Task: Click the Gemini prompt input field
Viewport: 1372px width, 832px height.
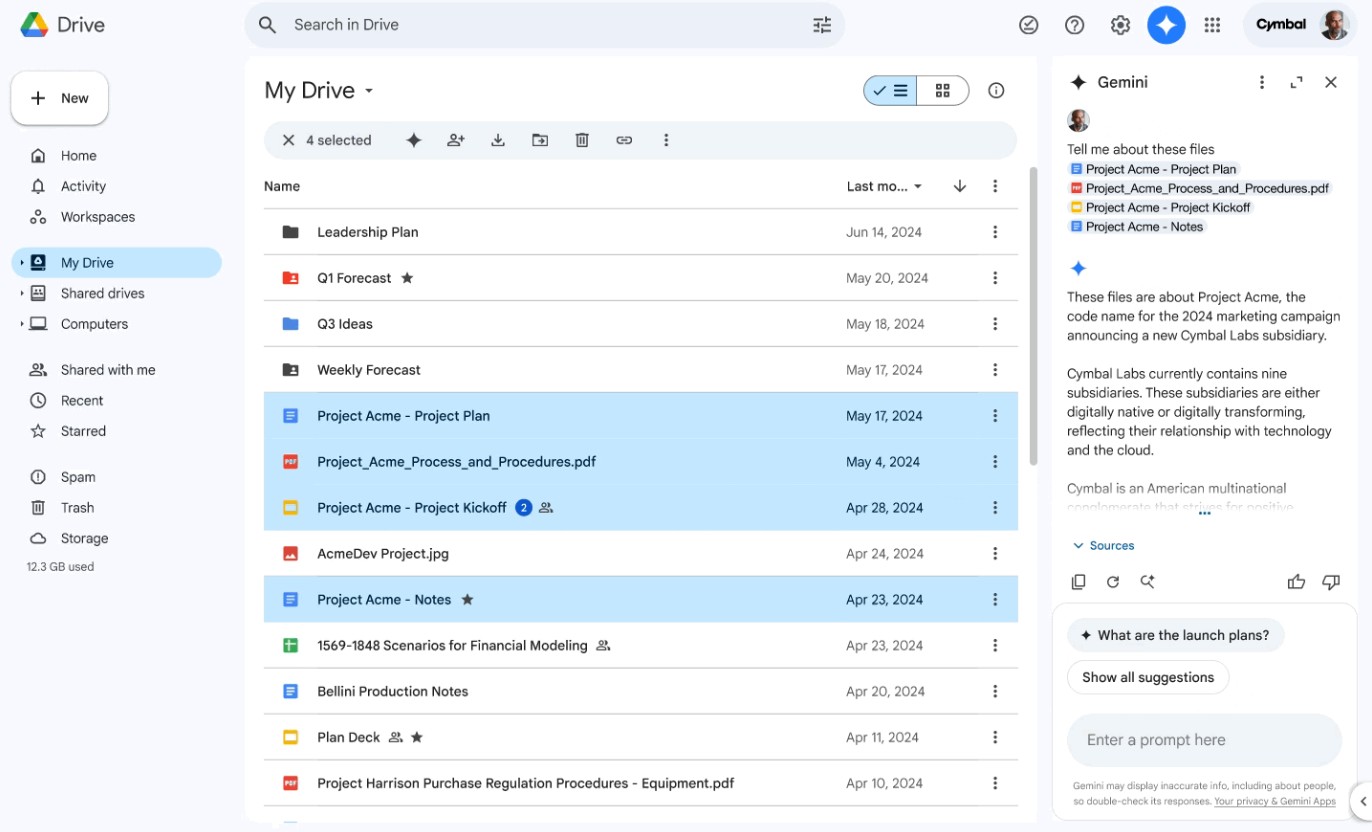Action: coord(1204,740)
